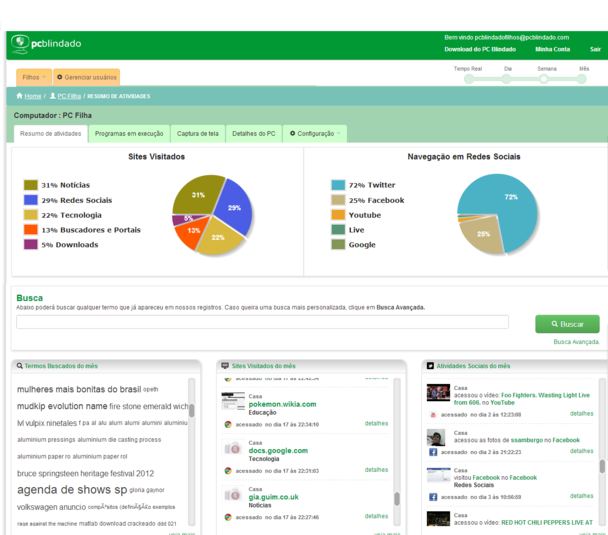Switch to Programas em execução tab
608x535 pixels.
129,134
